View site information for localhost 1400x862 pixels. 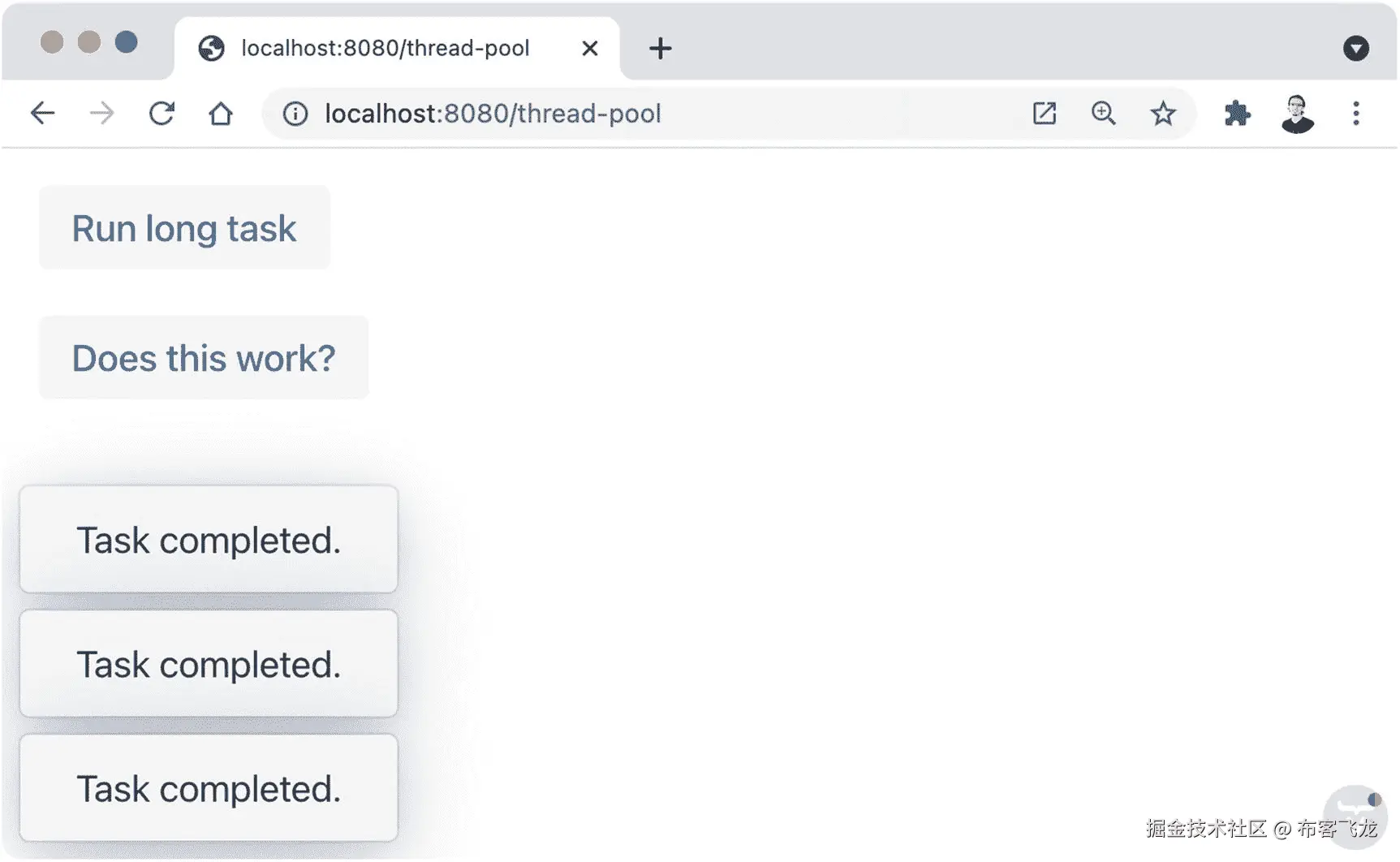click(295, 114)
